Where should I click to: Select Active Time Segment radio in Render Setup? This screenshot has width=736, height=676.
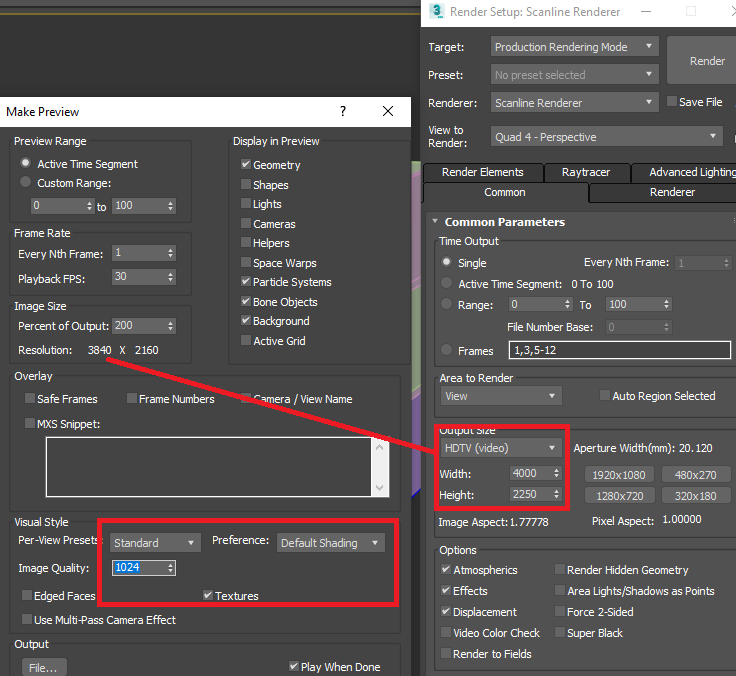point(447,283)
